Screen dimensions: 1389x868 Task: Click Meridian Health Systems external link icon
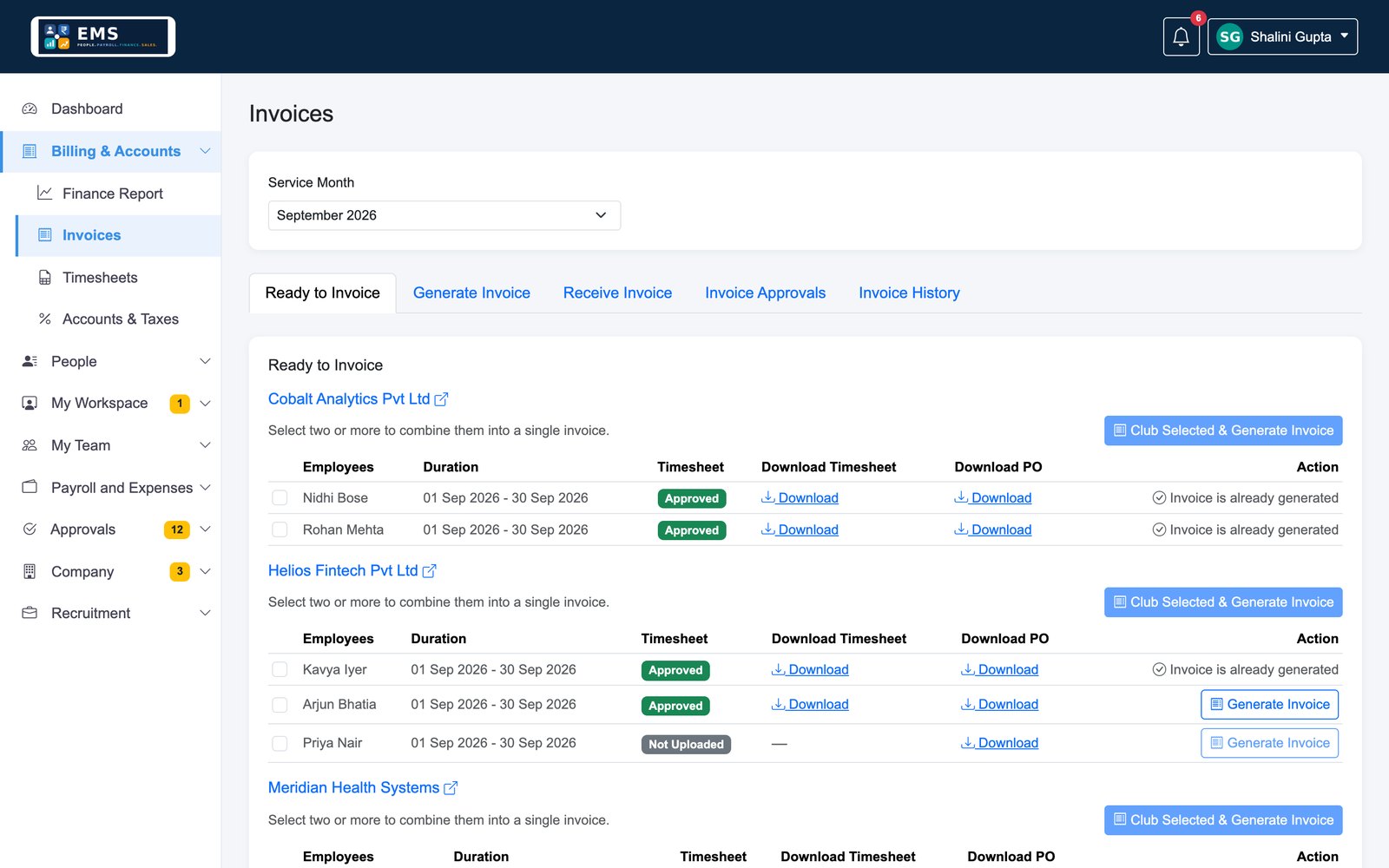pyautogui.click(x=451, y=788)
